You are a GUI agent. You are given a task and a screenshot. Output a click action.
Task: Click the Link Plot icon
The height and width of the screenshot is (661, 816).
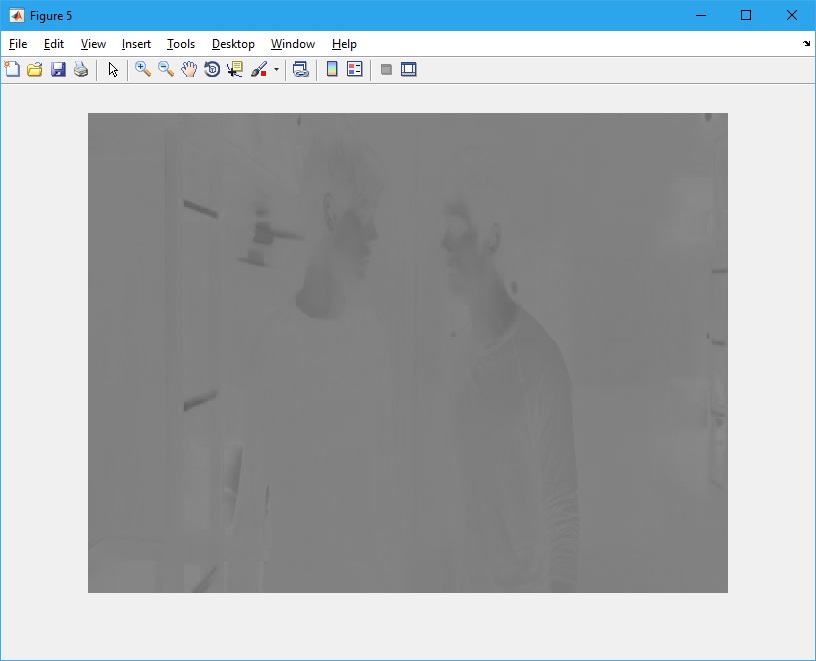(x=300, y=69)
